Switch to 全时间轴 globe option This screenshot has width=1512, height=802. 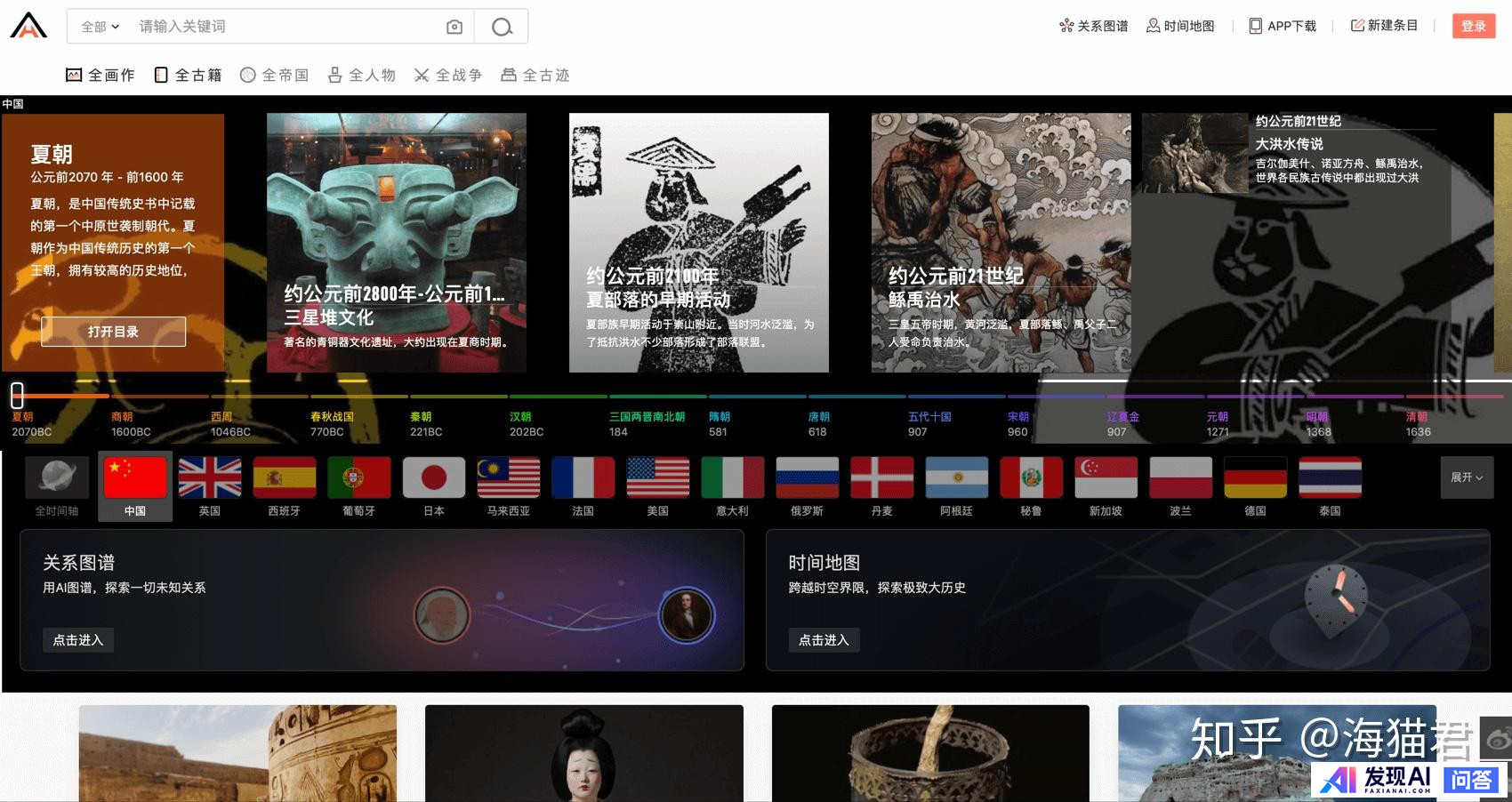[x=57, y=477]
